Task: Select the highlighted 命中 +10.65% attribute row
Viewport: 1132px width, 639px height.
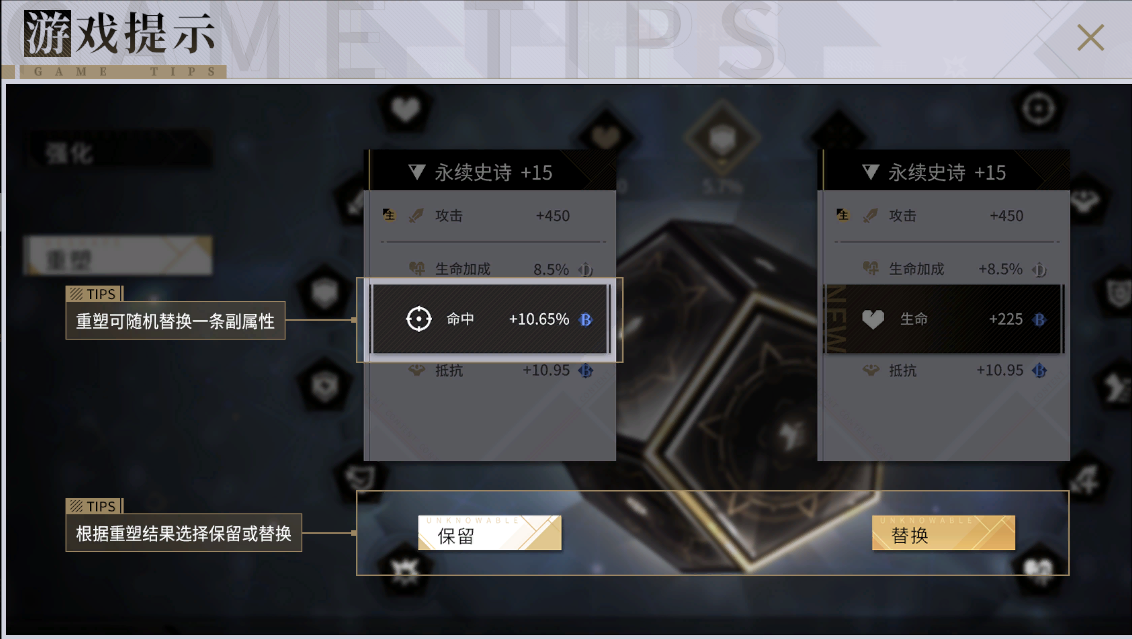Action: tap(490, 318)
